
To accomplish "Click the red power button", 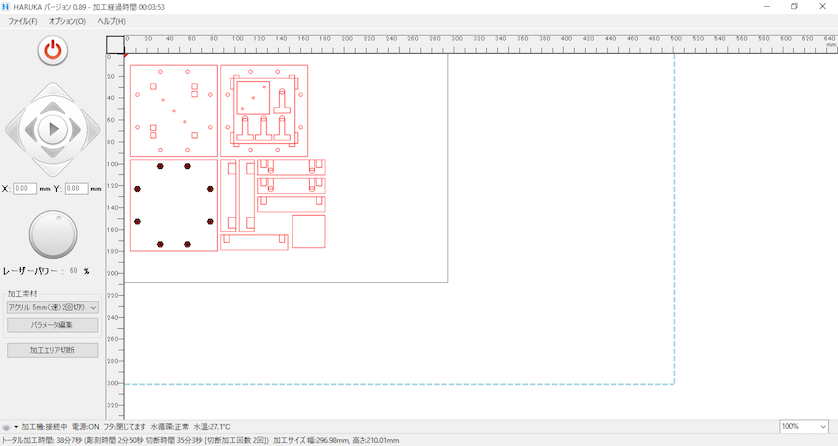I will (x=52, y=50).
